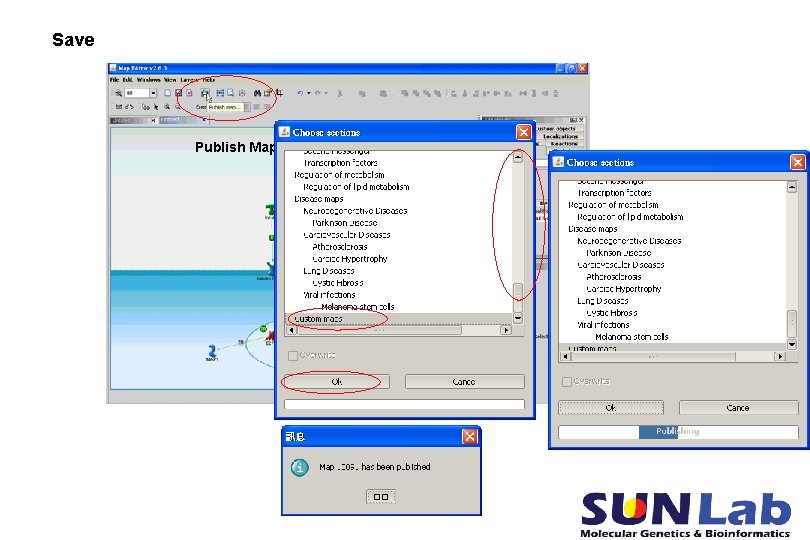This screenshot has height=540, width=810.
Task: Click Cancel in the front Choose sections dialog
Action: coord(464,382)
